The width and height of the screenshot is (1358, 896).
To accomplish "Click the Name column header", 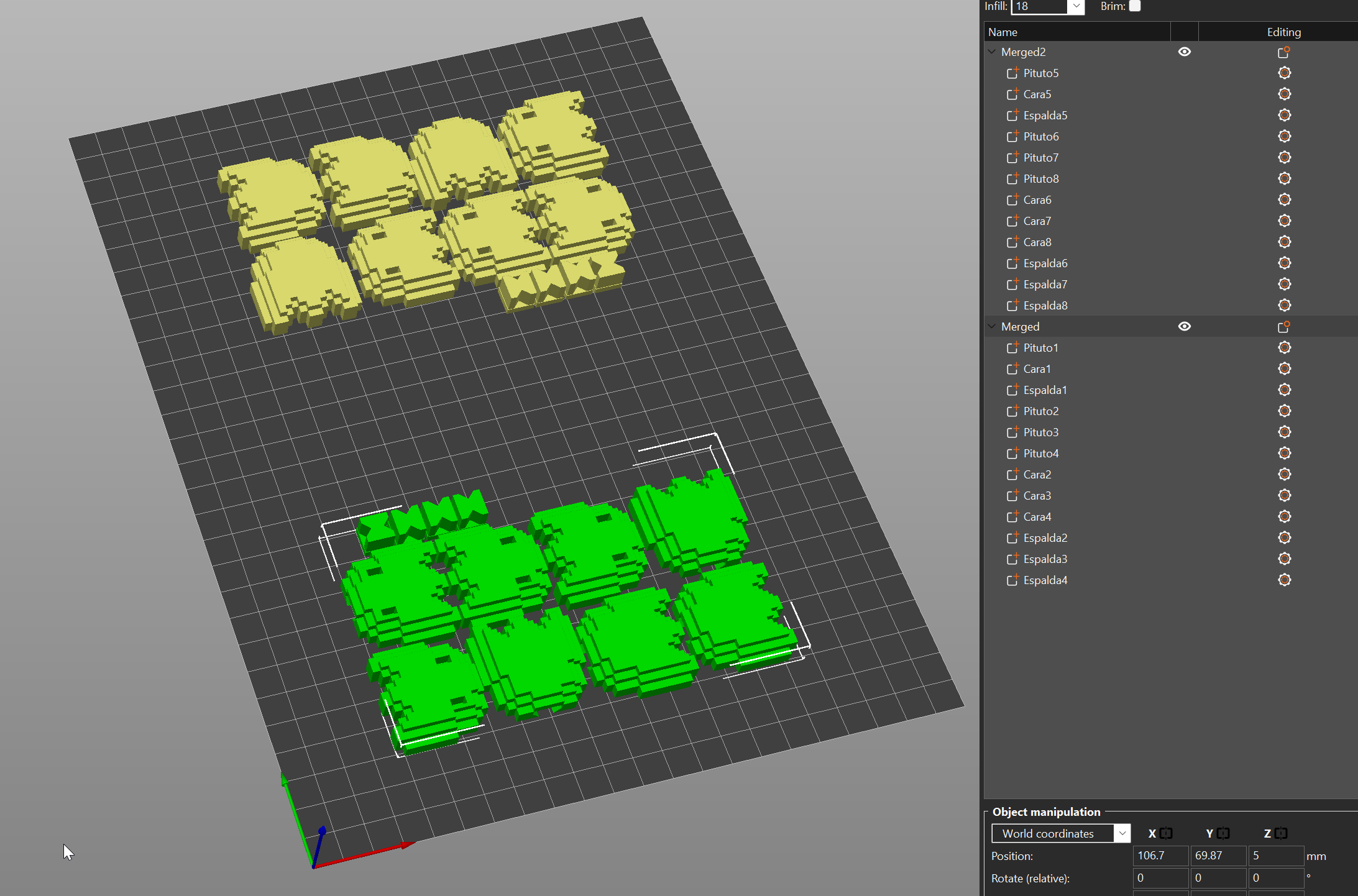I will click(1002, 32).
